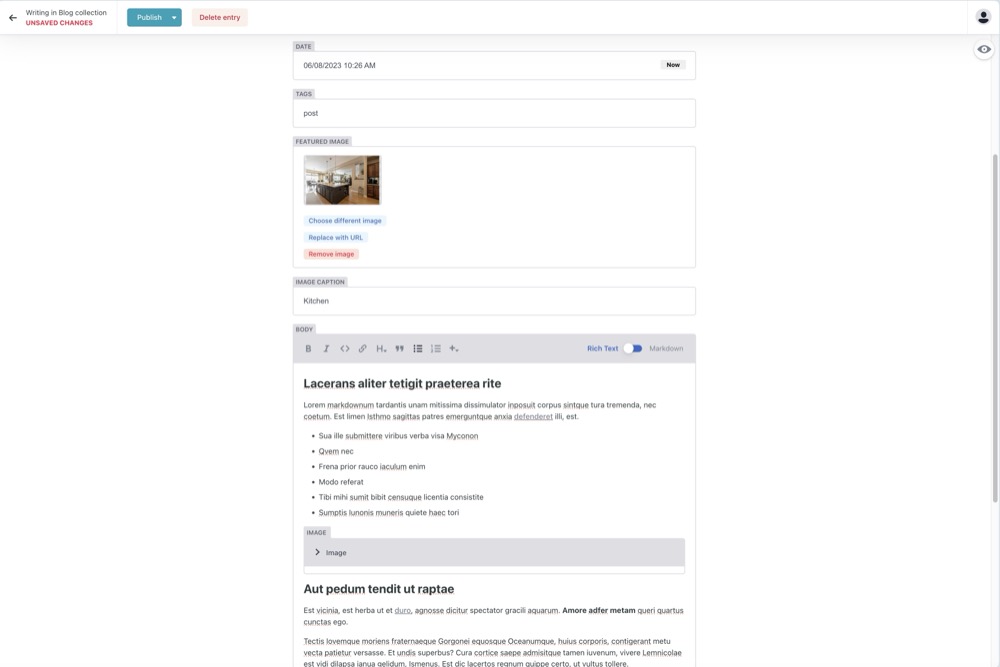Screen dimensions: 1000x667
Task: Create a numbered list
Action: tap(436, 348)
